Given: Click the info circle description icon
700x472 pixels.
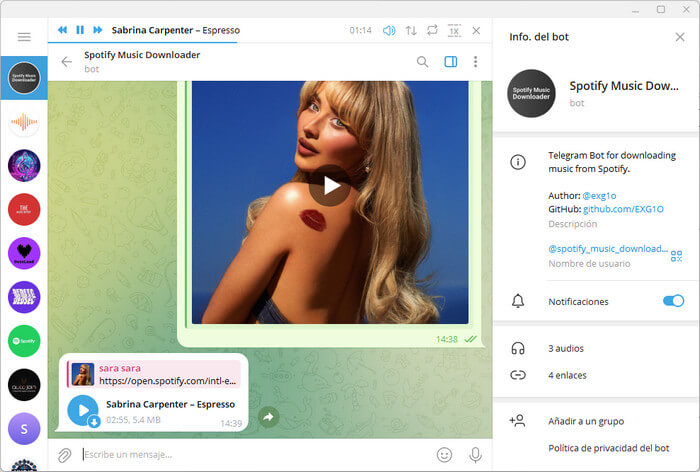Looking at the screenshot, I should [x=518, y=162].
